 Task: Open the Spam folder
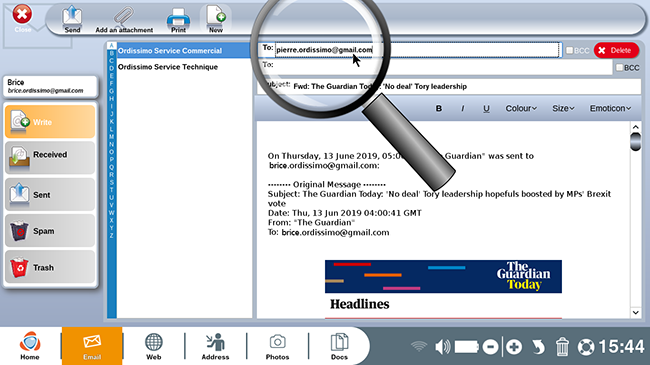click(x=50, y=231)
